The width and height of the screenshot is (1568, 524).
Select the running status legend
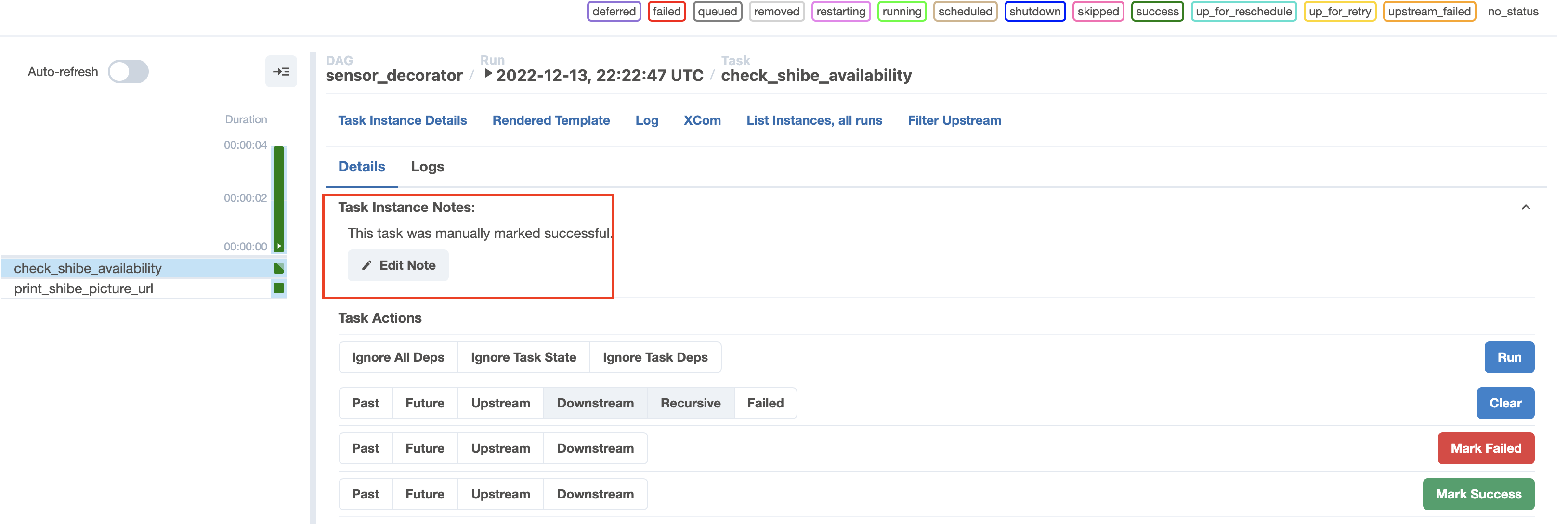[x=902, y=11]
